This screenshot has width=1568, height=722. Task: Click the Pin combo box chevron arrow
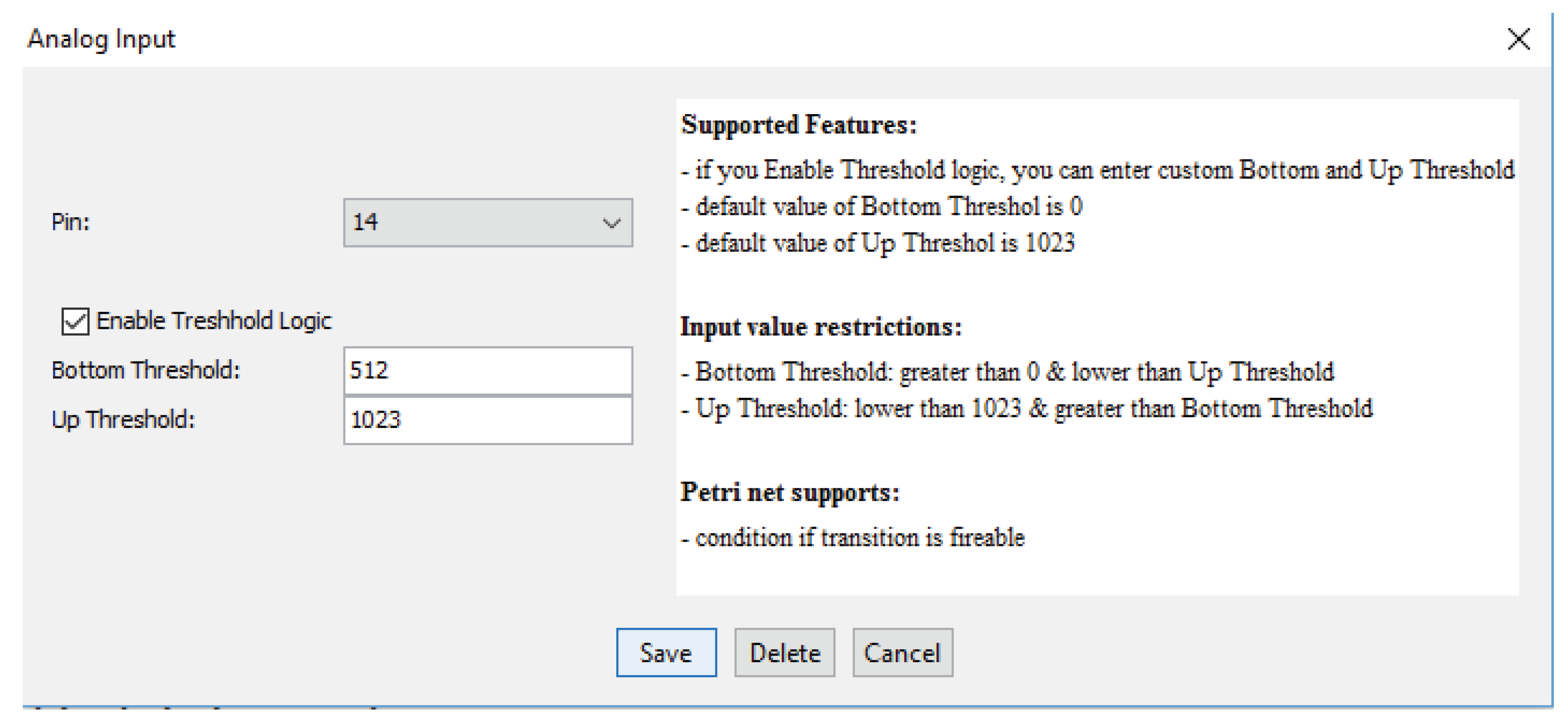click(611, 223)
